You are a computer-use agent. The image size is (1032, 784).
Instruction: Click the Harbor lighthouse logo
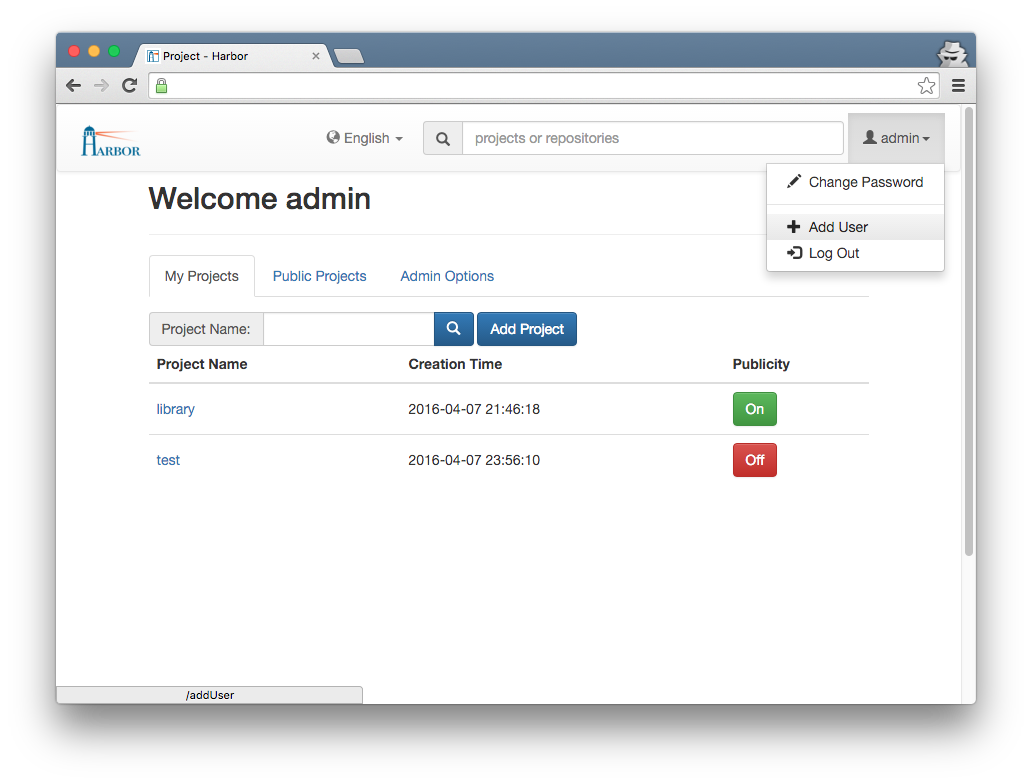click(111, 141)
